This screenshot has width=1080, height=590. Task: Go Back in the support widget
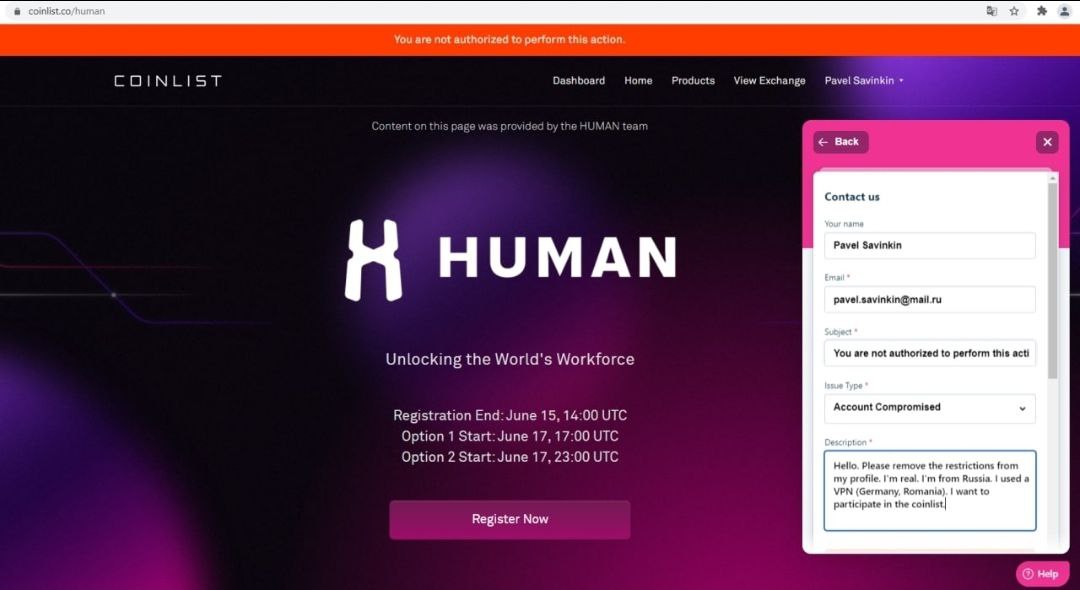pos(840,142)
